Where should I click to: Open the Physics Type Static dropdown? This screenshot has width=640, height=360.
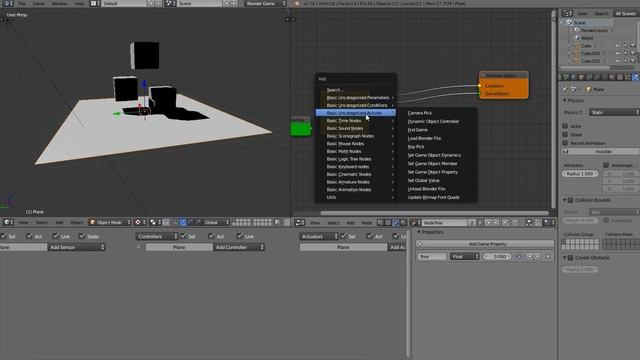tap(614, 112)
